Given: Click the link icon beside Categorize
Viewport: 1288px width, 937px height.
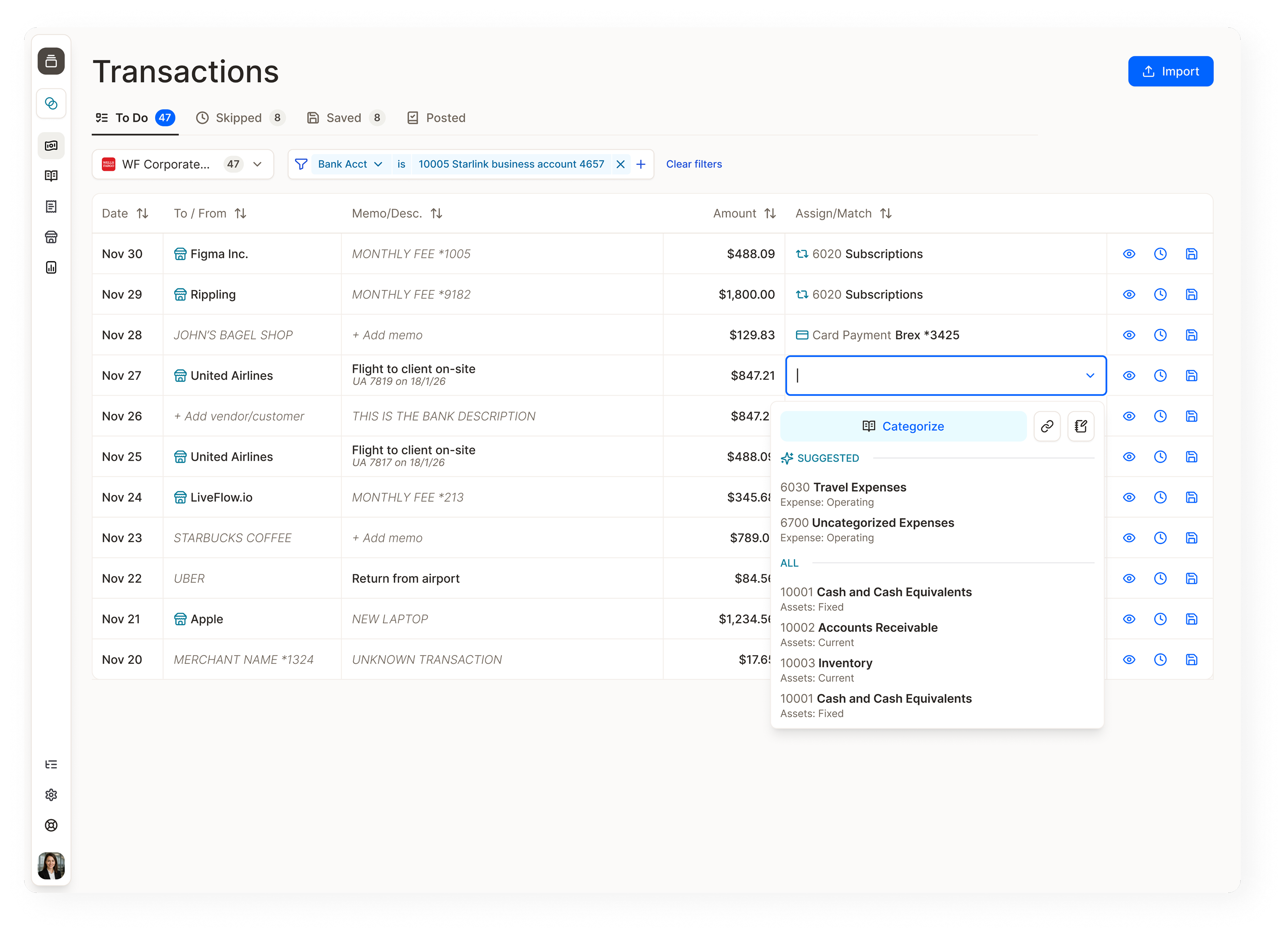Looking at the screenshot, I should coord(1046,426).
